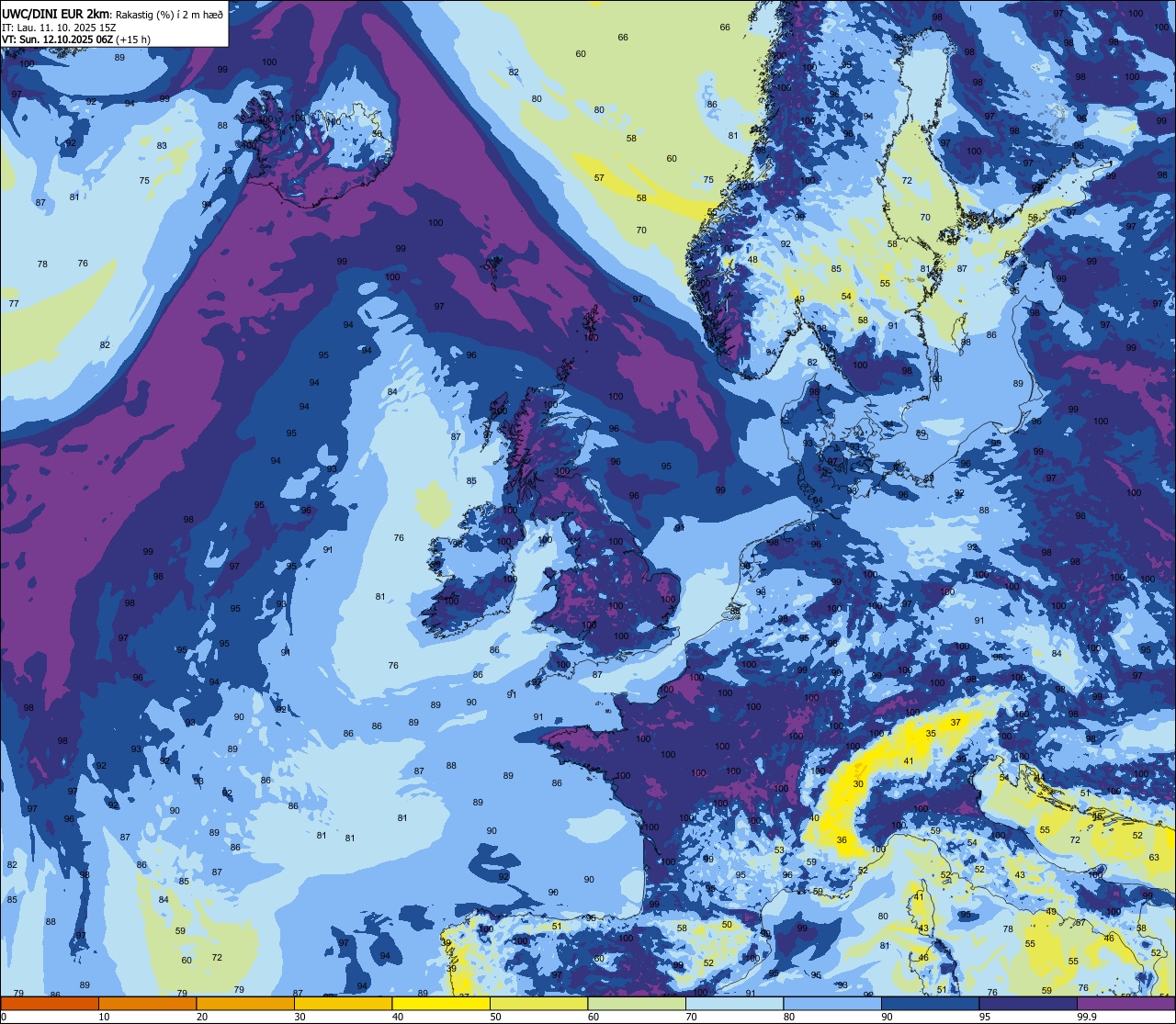Click the 'IT: Lau. 11. 10. 2025 15Z' line
Image resolution: width=1176 pixels, height=1024 pixels.
click(x=60, y=27)
